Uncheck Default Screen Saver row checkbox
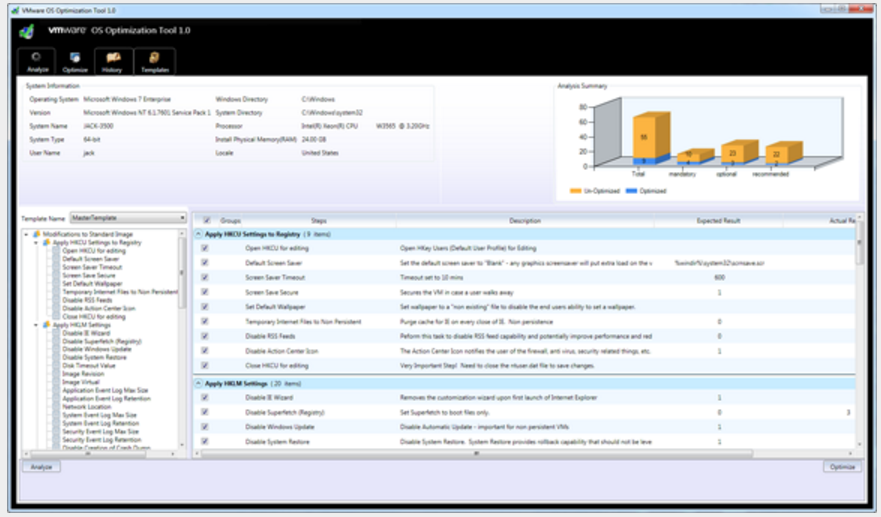Image resolution: width=881 pixels, height=517 pixels. click(x=205, y=262)
